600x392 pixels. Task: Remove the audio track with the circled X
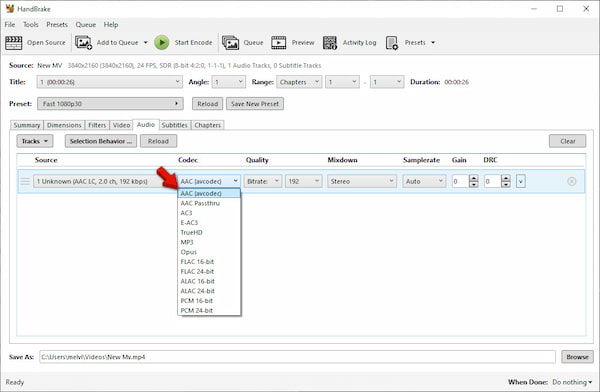click(x=571, y=181)
